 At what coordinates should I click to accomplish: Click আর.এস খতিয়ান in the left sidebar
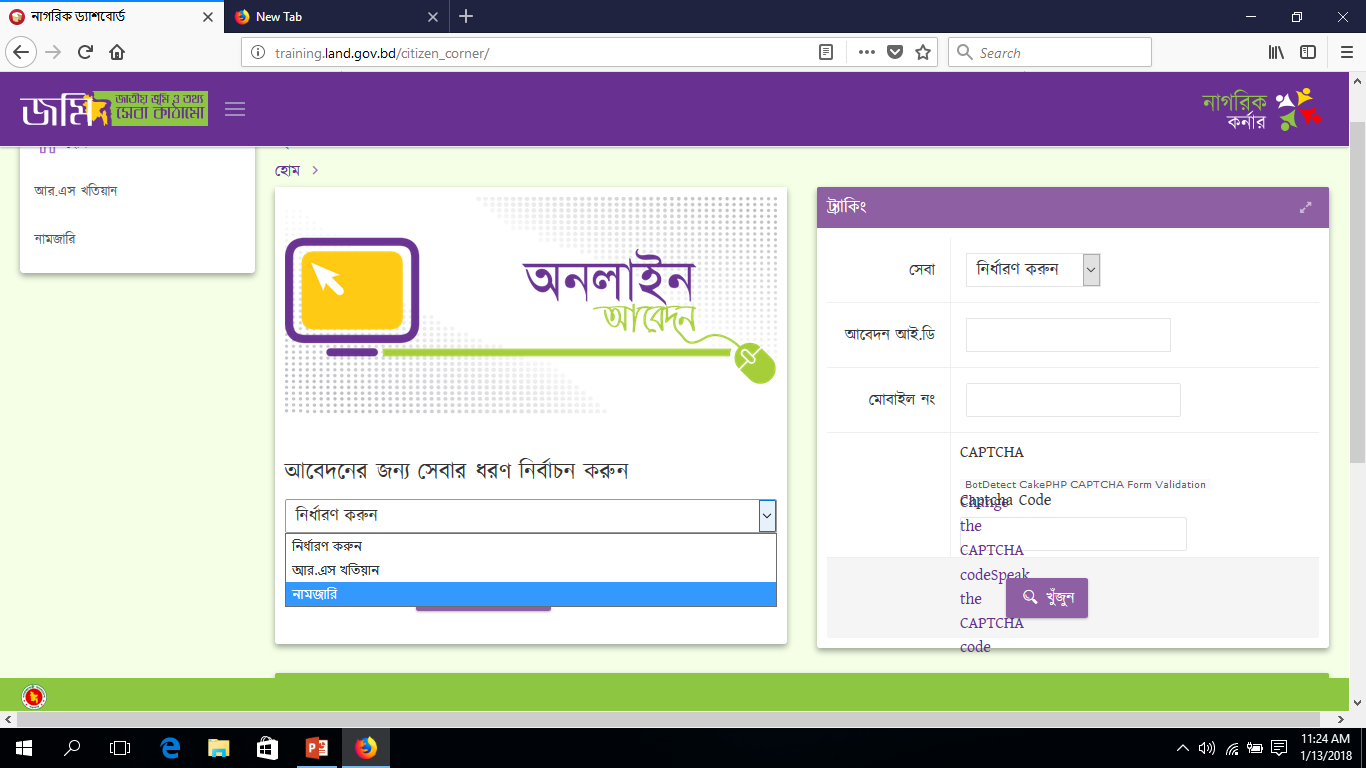(x=76, y=190)
